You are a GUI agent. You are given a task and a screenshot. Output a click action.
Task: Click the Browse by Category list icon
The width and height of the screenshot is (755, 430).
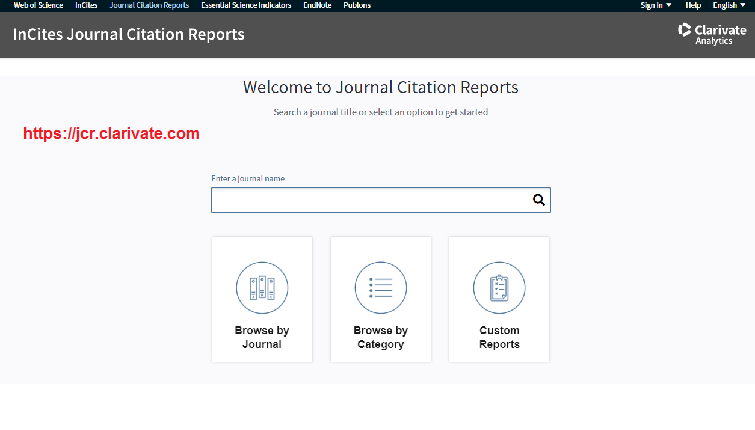click(x=380, y=288)
